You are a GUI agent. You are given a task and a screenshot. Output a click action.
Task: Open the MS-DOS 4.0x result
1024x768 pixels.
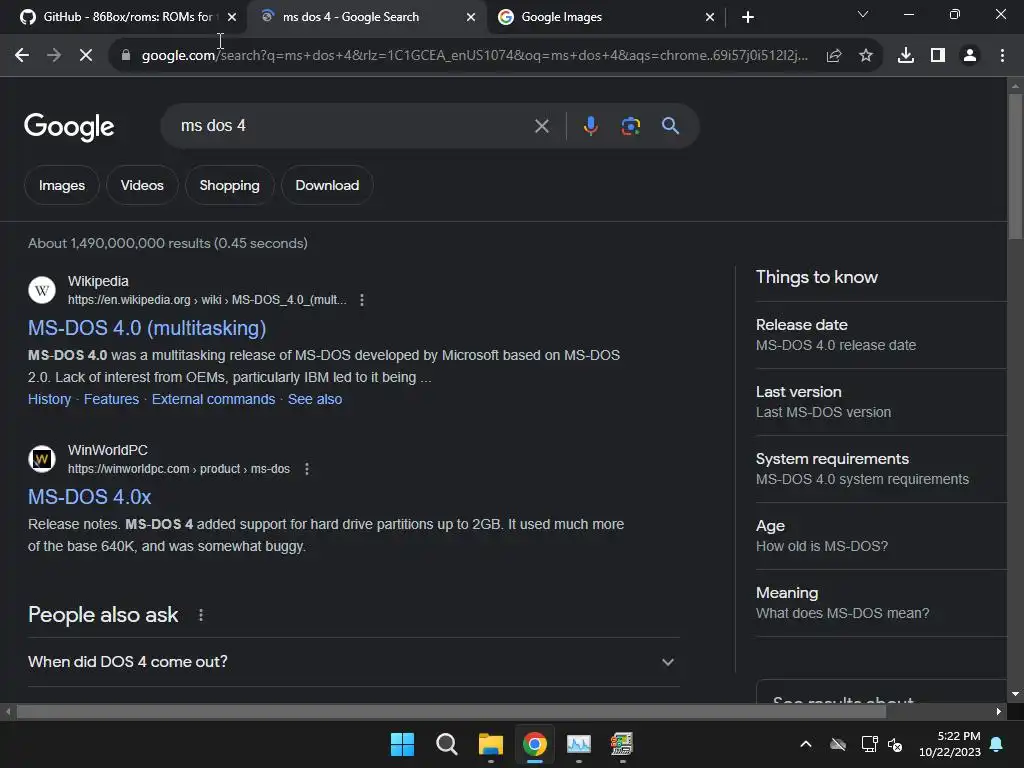click(x=89, y=497)
